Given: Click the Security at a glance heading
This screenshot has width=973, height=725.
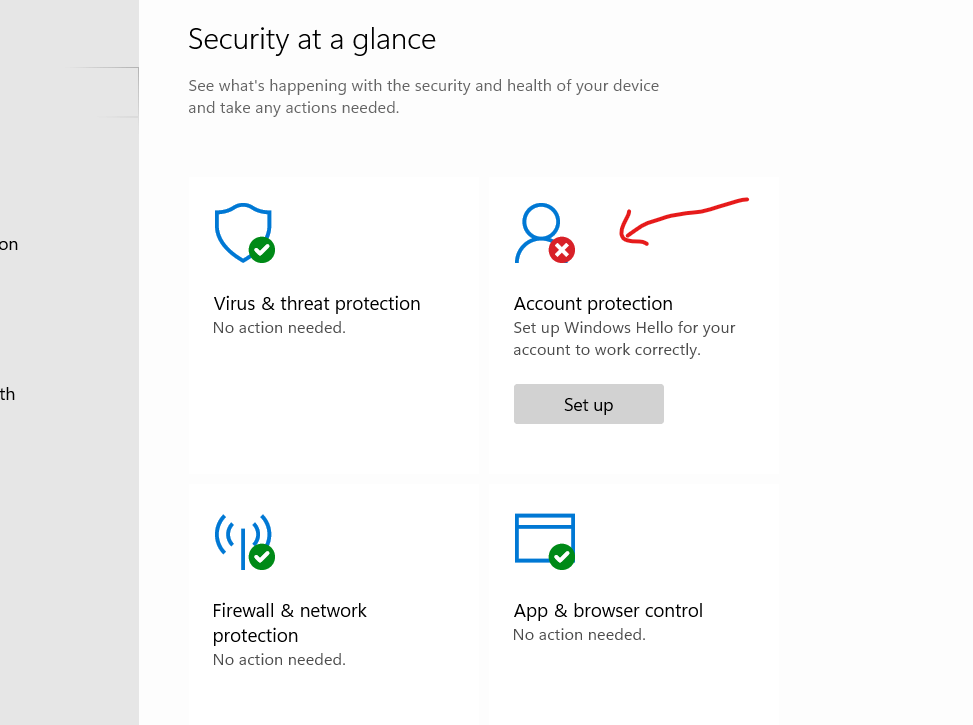Looking at the screenshot, I should 311,39.
